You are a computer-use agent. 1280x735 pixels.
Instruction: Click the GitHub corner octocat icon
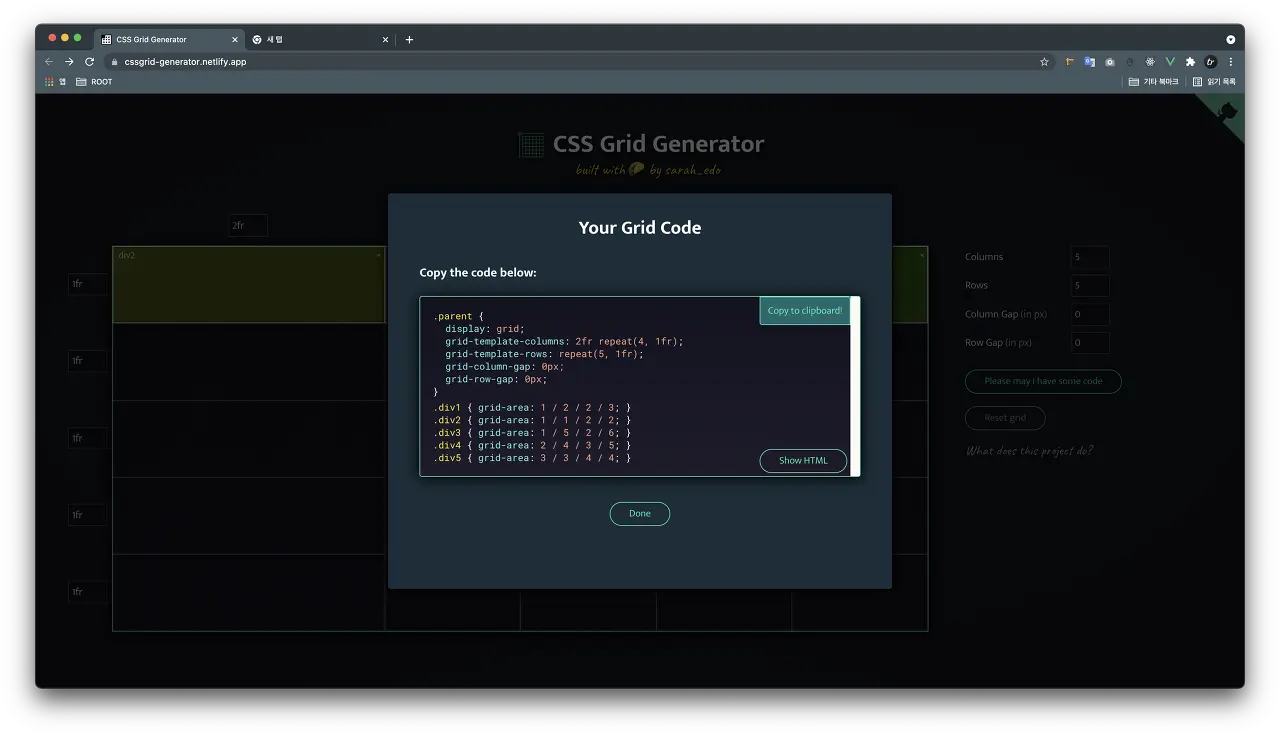[x=1228, y=111]
